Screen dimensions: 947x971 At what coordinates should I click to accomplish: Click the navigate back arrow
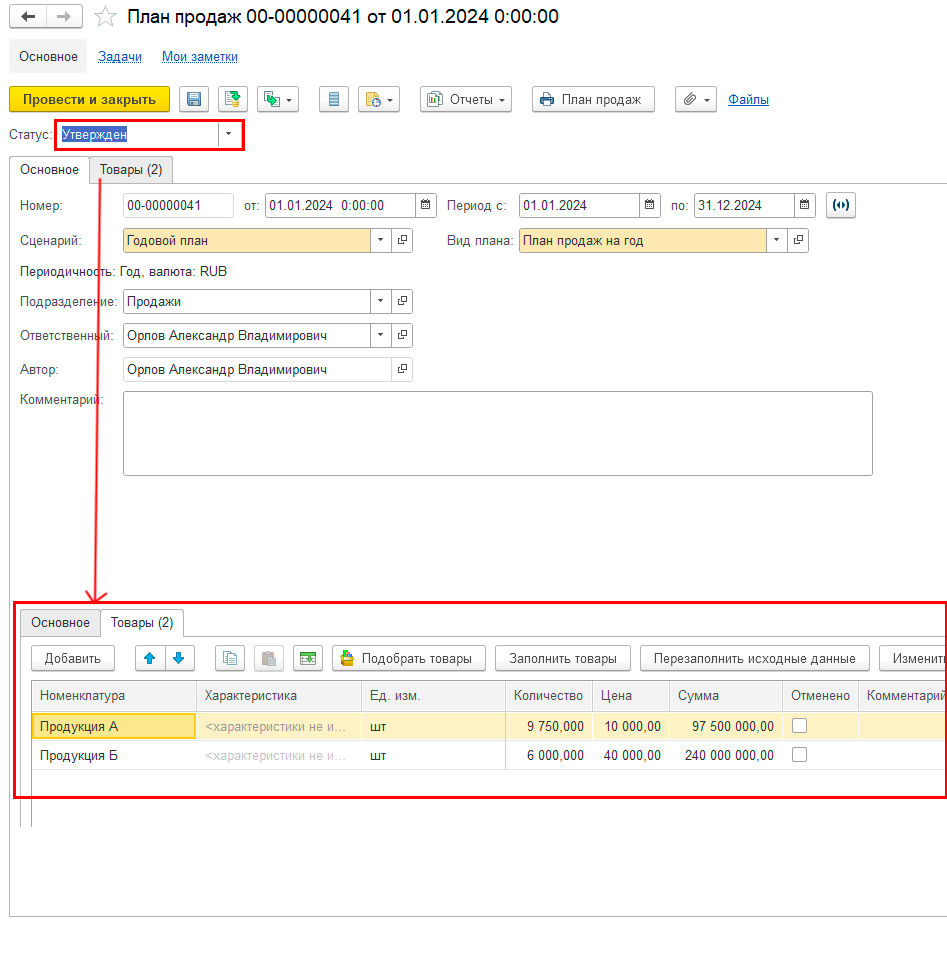pos(28,17)
